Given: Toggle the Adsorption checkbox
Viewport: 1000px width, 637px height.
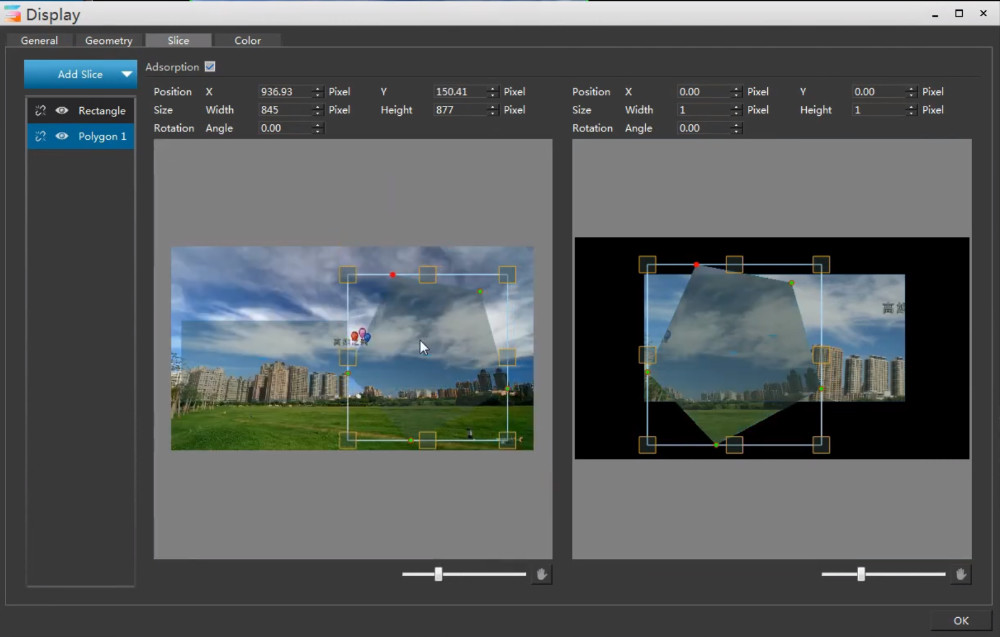Looking at the screenshot, I should (209, 67).
